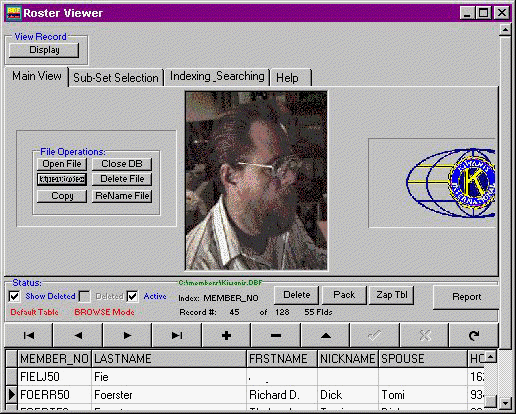Screen dimensions: 516x414
Task: Toggle the Show Deleted checkbox
Action: [15, 296]
